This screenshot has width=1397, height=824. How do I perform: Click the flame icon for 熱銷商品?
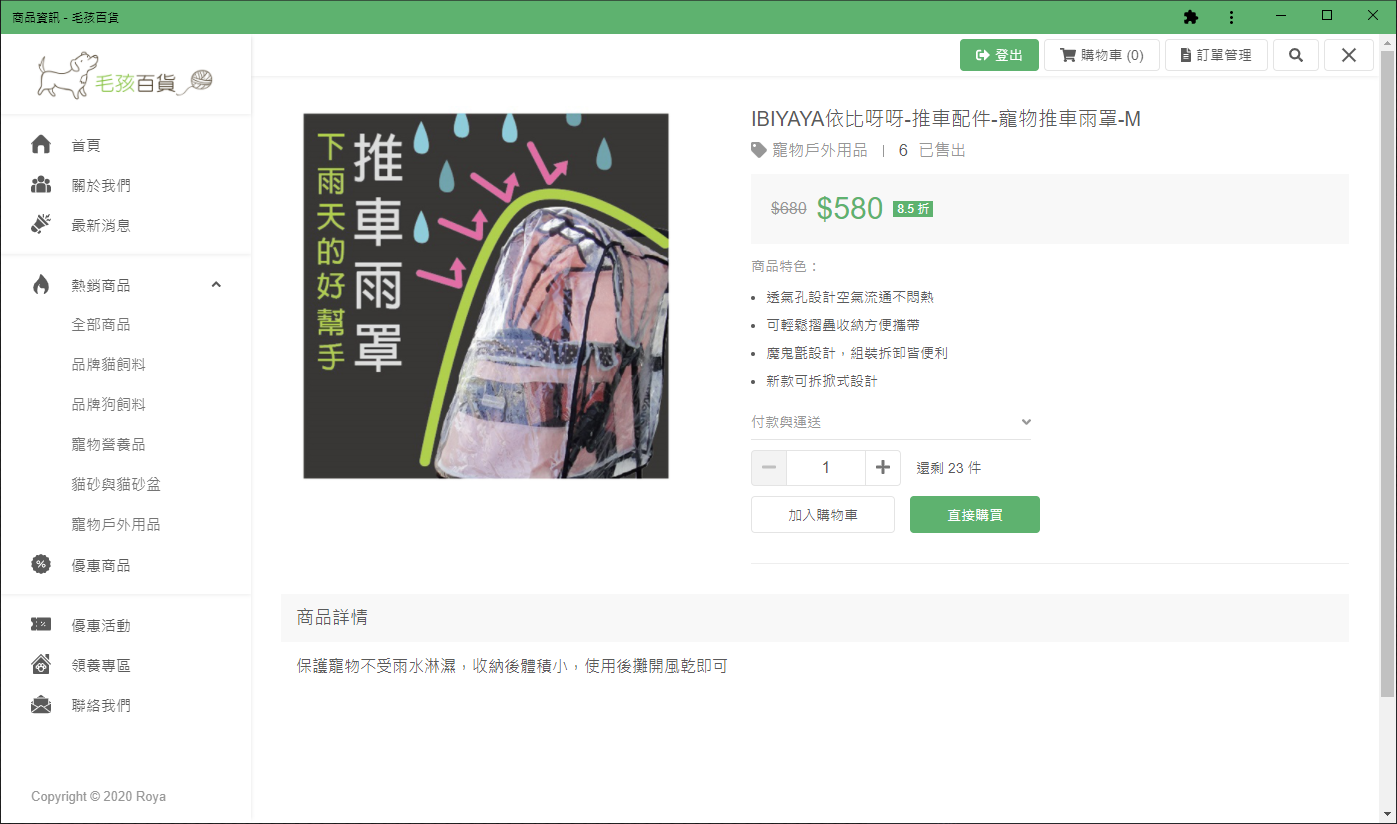[x=41, y=285]
